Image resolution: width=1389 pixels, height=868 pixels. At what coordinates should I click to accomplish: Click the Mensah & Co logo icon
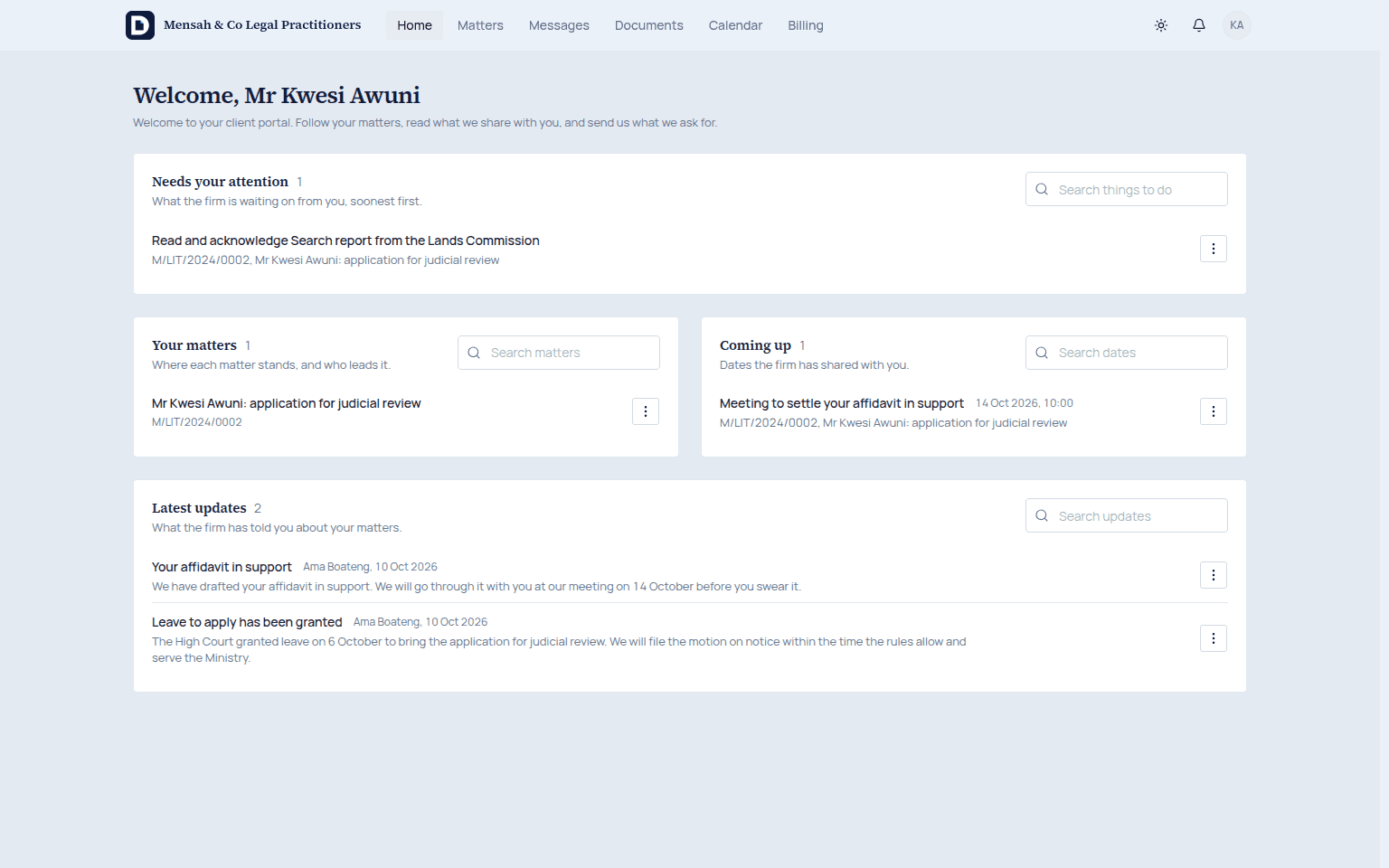point(140,25)
